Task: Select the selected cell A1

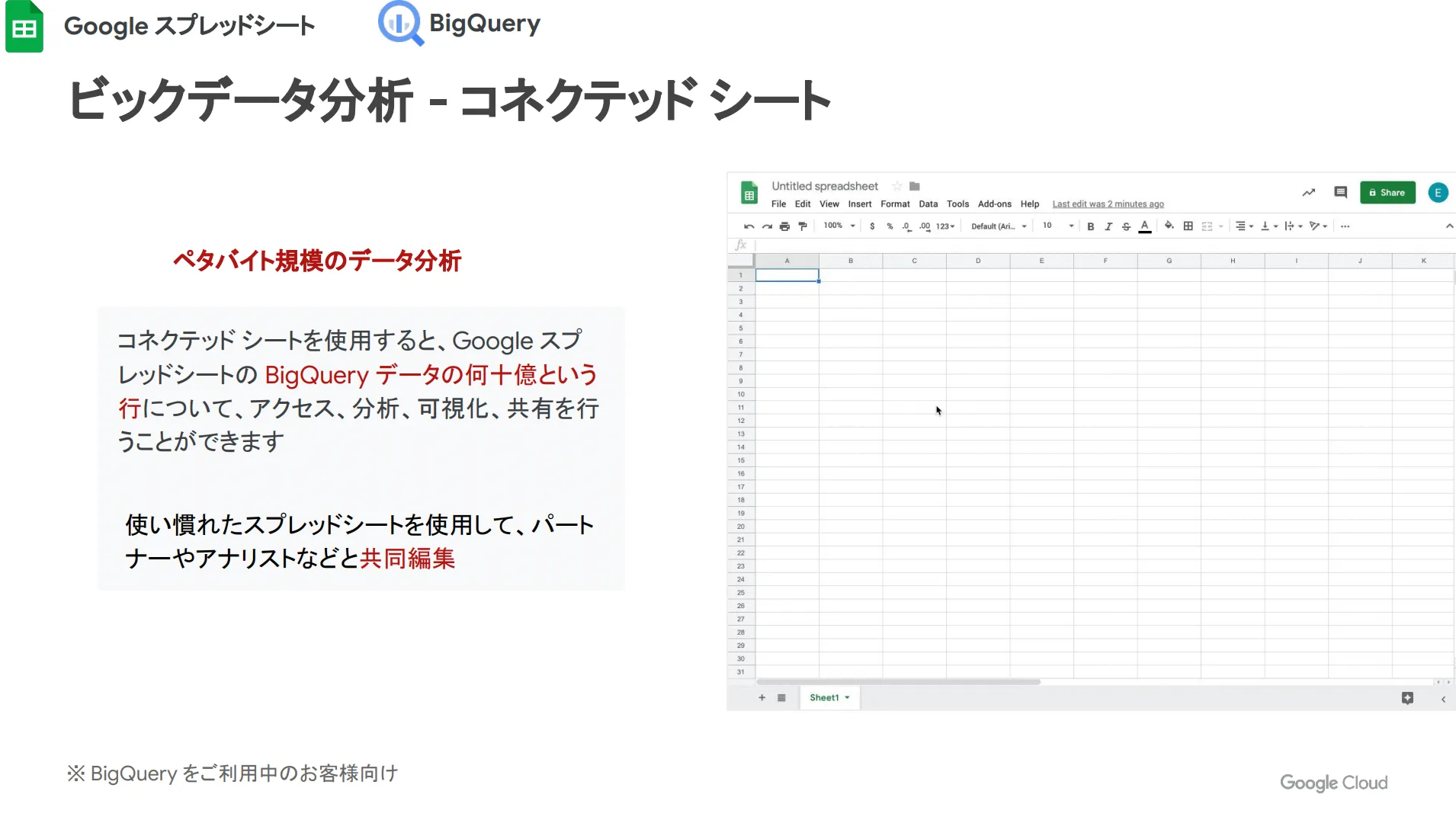Action: pos(787,275)
